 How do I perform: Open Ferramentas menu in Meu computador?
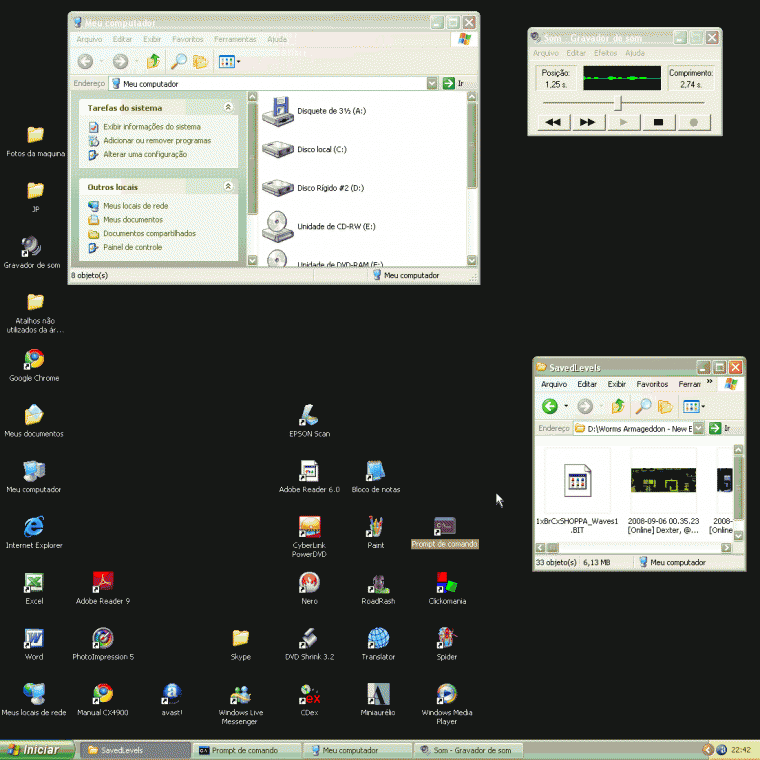click(x=235, y=39)
